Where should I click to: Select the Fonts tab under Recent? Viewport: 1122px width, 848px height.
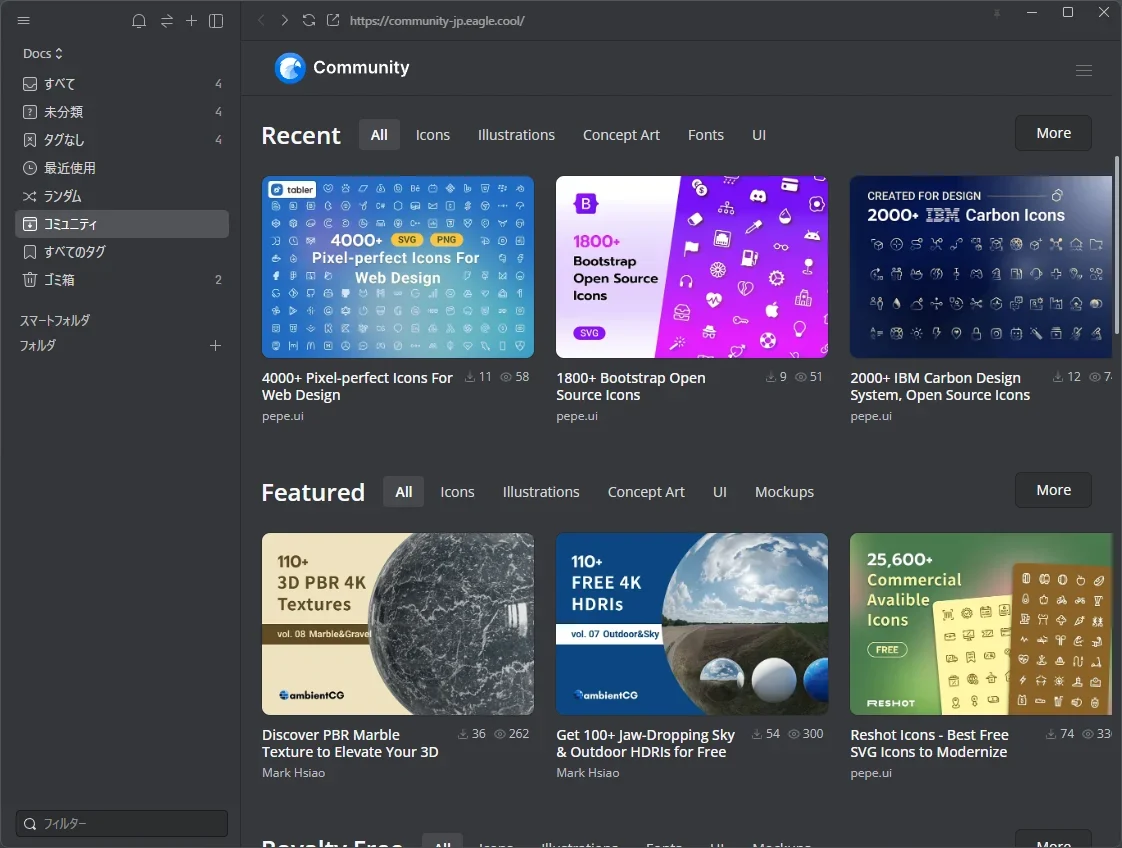(x=706, y=135)
